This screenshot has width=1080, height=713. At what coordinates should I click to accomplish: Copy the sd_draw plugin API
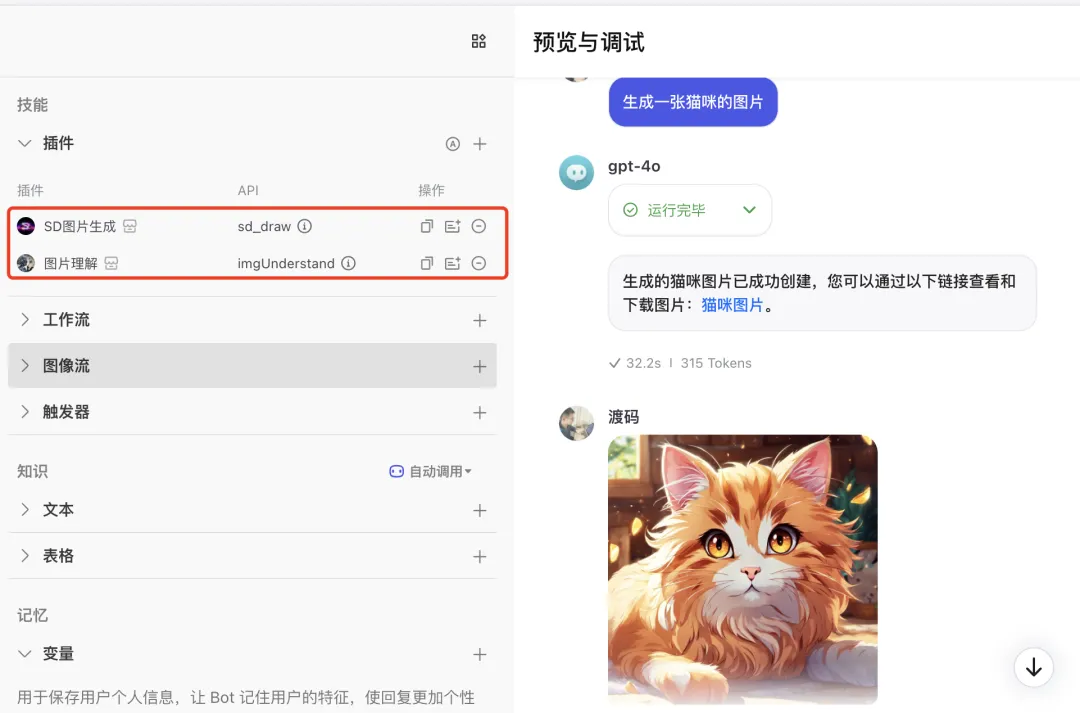pos(427,226)
